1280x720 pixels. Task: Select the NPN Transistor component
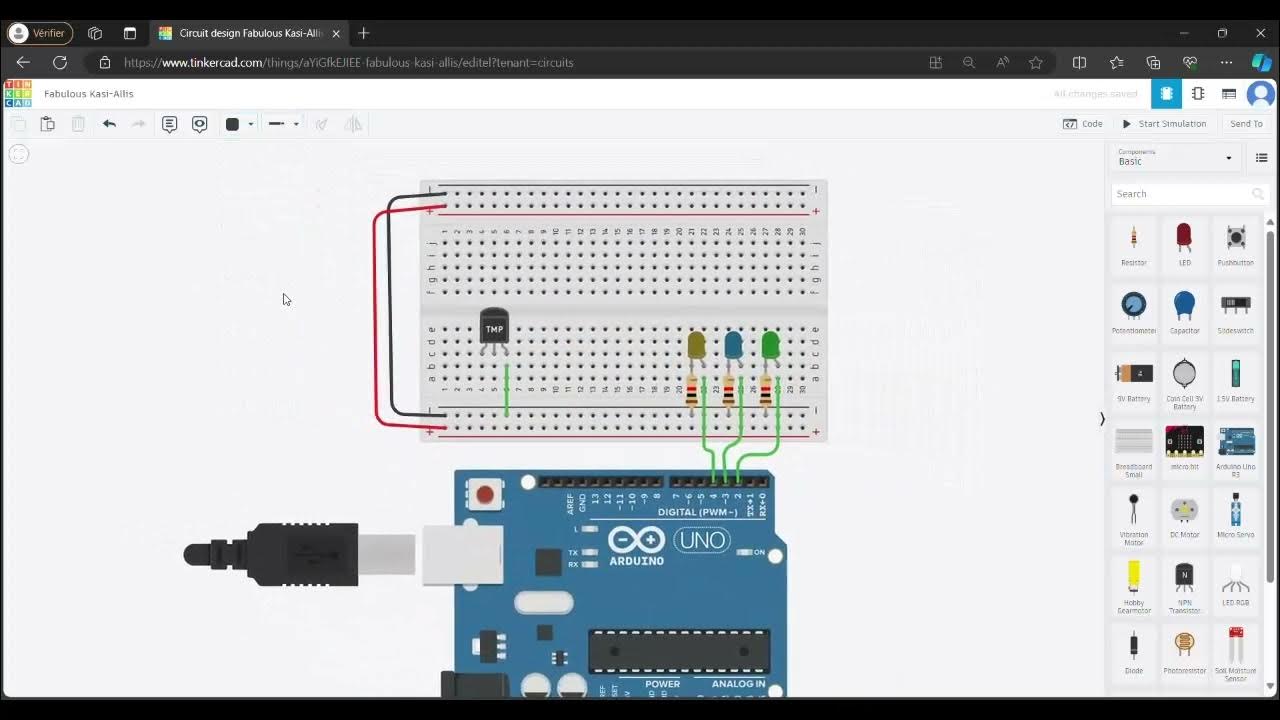(1184, 586)
